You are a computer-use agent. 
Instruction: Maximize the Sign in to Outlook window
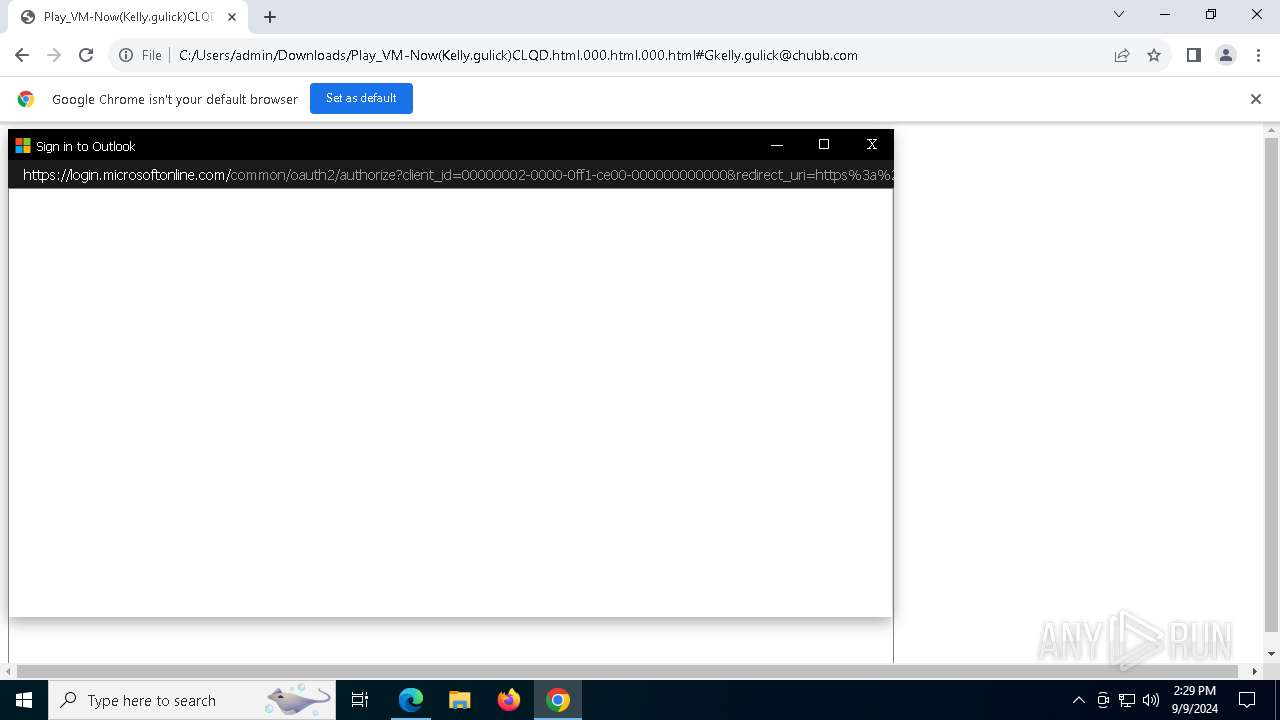(x=824, y=145)
